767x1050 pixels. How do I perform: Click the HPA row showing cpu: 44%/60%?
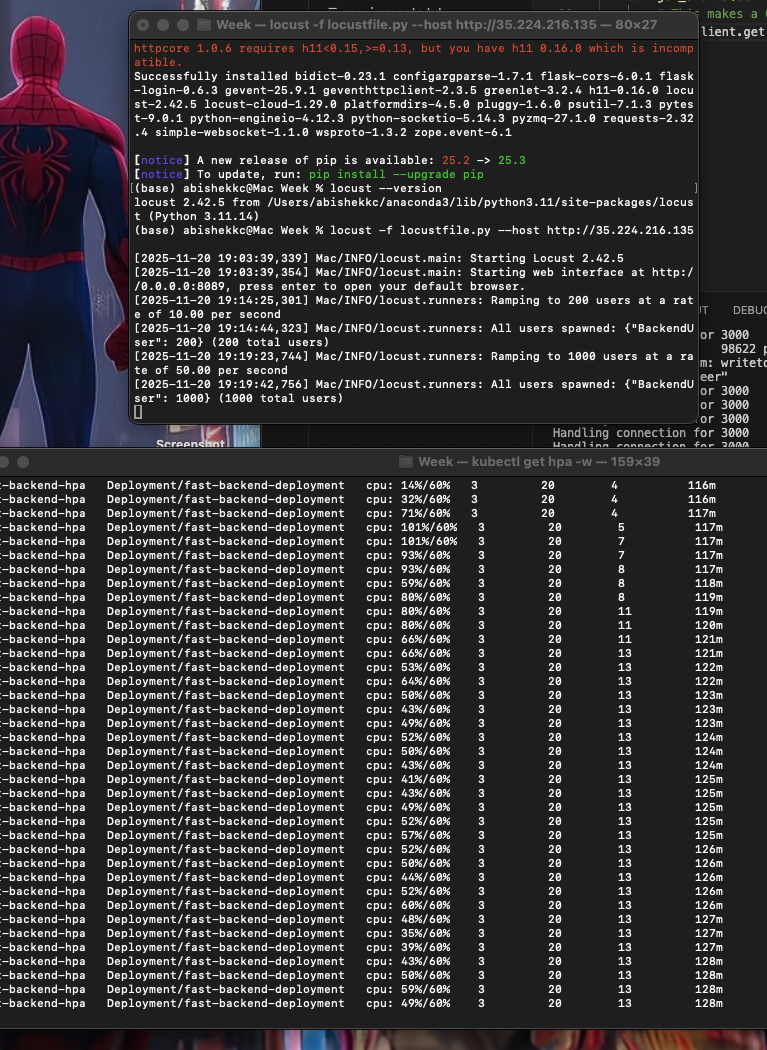coord(361,877)
